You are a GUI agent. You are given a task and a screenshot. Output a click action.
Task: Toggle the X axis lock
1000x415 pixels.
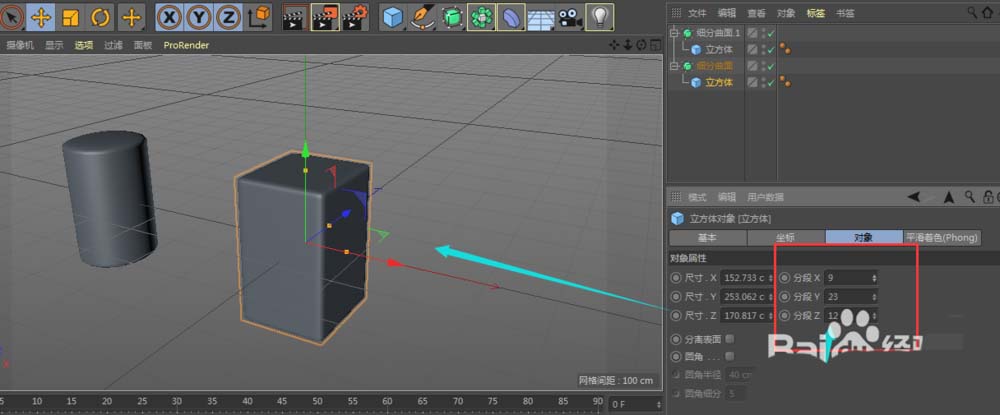click(x=171, y=17)
